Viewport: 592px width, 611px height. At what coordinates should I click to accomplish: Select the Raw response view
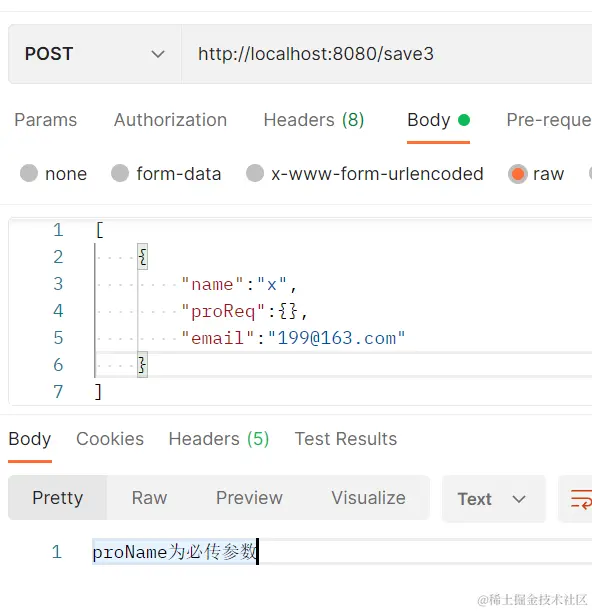click(149, 498)
